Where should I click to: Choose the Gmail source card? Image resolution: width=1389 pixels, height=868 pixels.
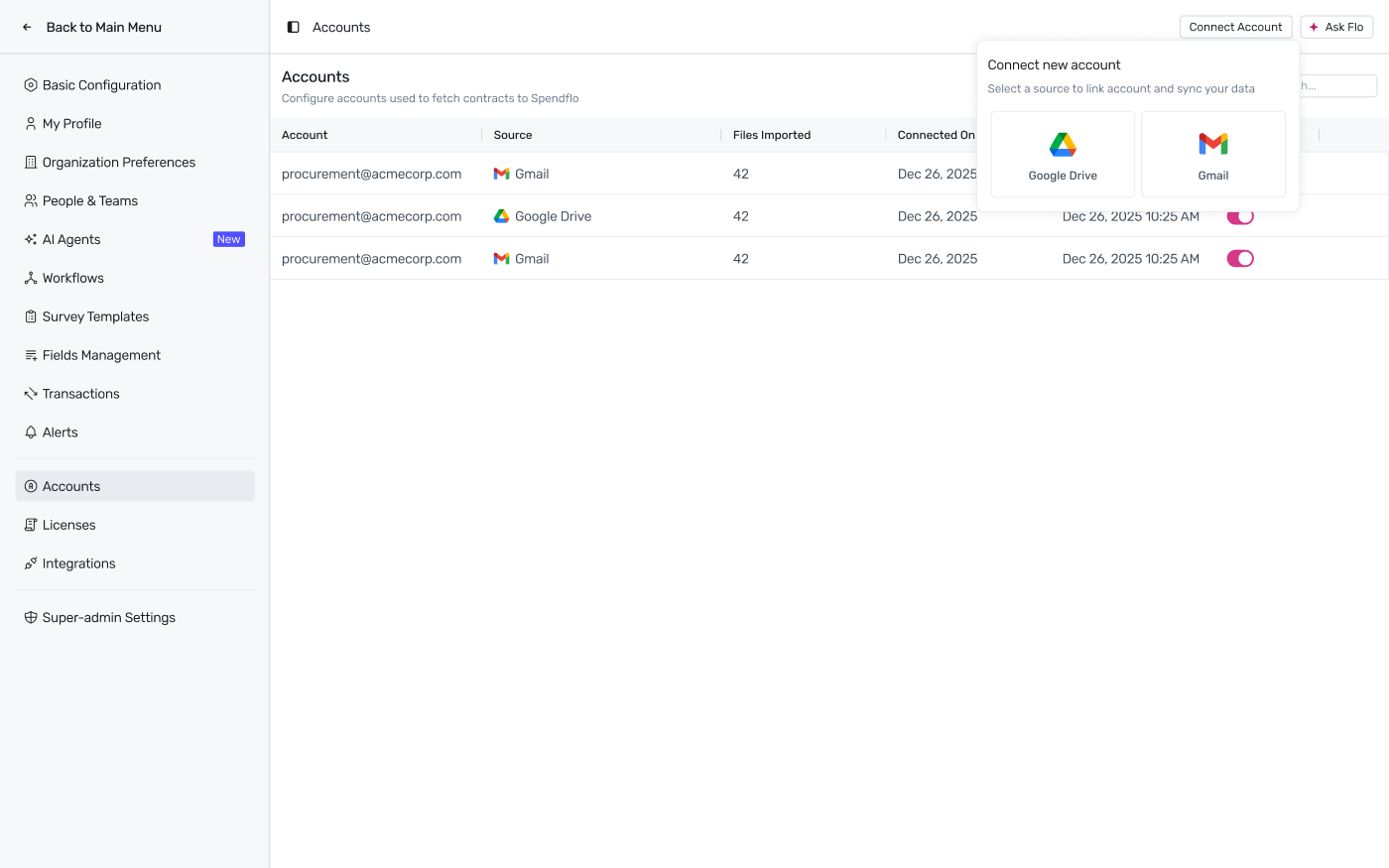[x=1213, y=155]
